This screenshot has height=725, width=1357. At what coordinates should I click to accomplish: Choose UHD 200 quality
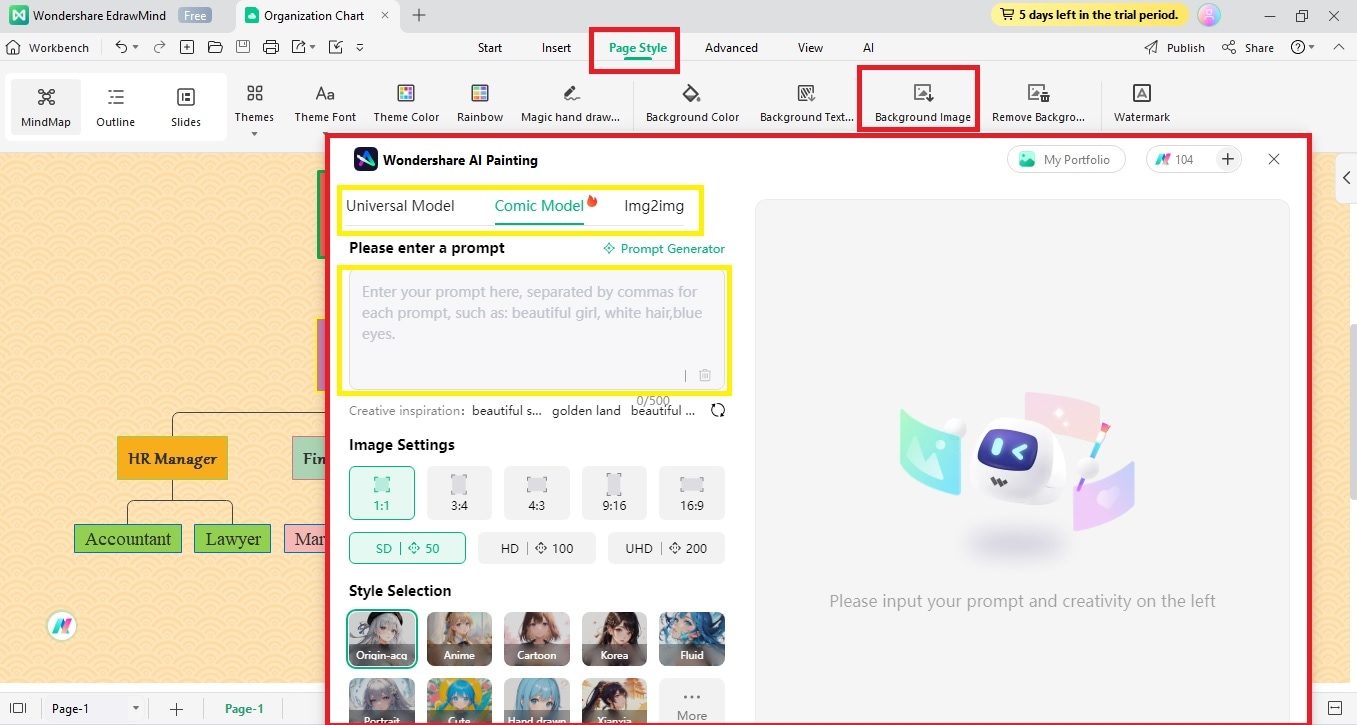666,548
